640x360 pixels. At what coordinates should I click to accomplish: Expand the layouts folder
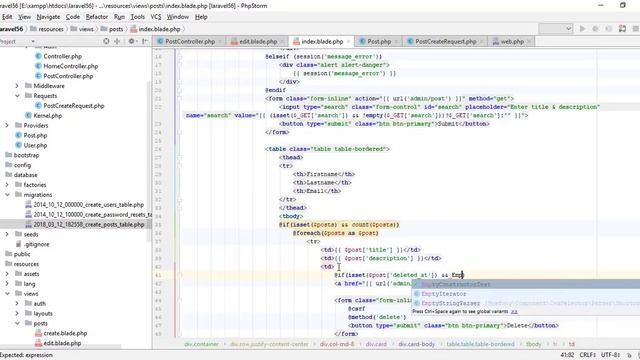[x=17, y=313]
